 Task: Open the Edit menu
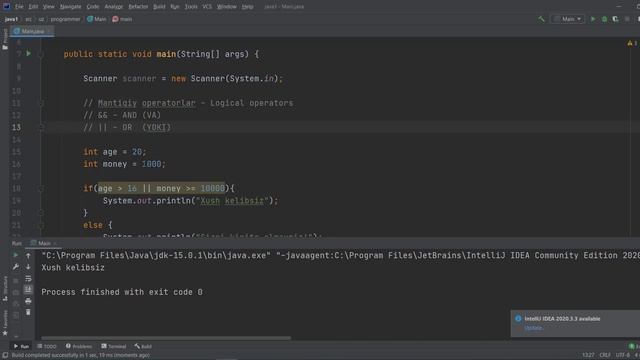[x=33, y=7]
